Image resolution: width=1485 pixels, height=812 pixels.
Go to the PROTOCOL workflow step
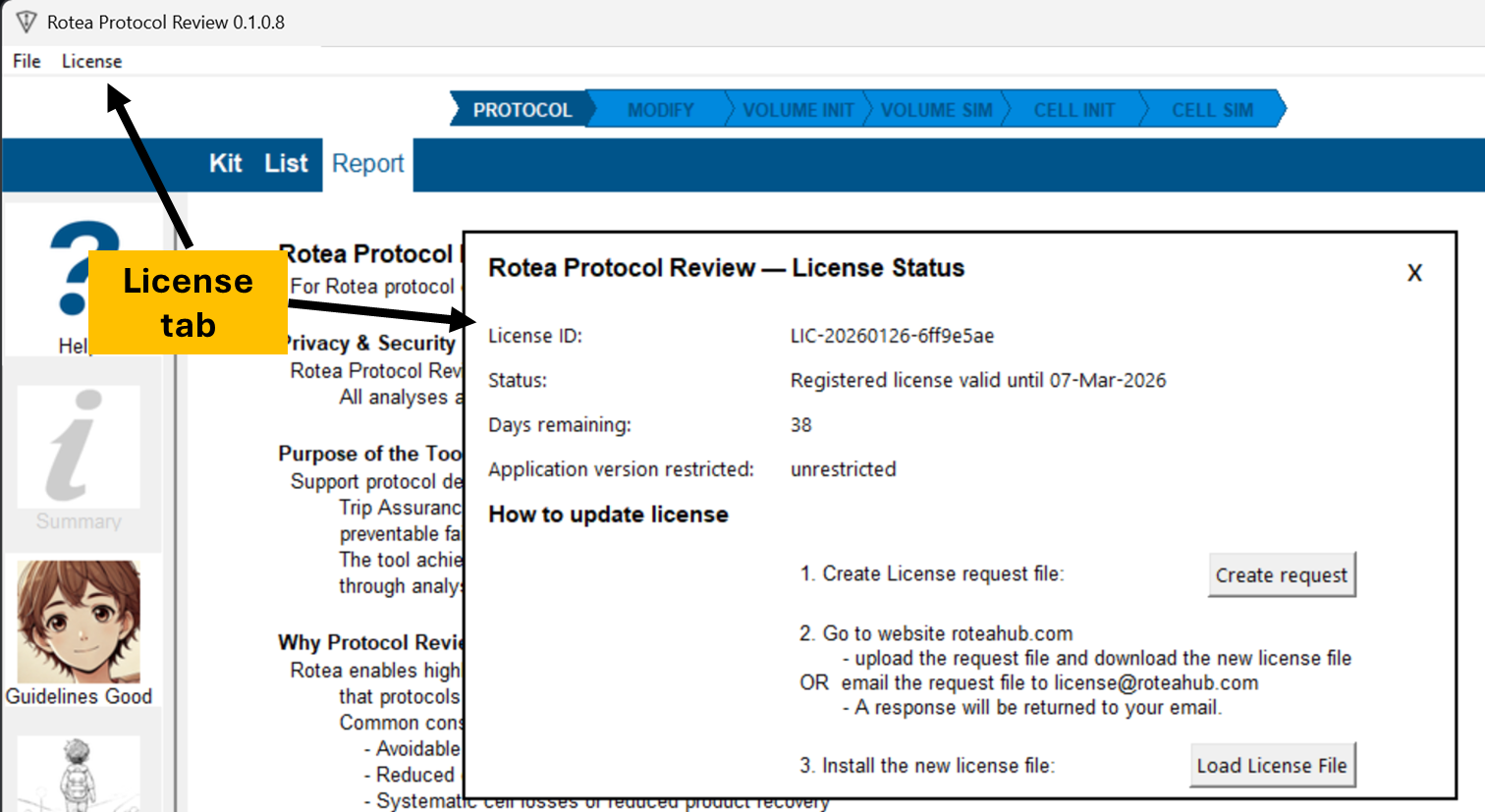(x=522, y=110)
